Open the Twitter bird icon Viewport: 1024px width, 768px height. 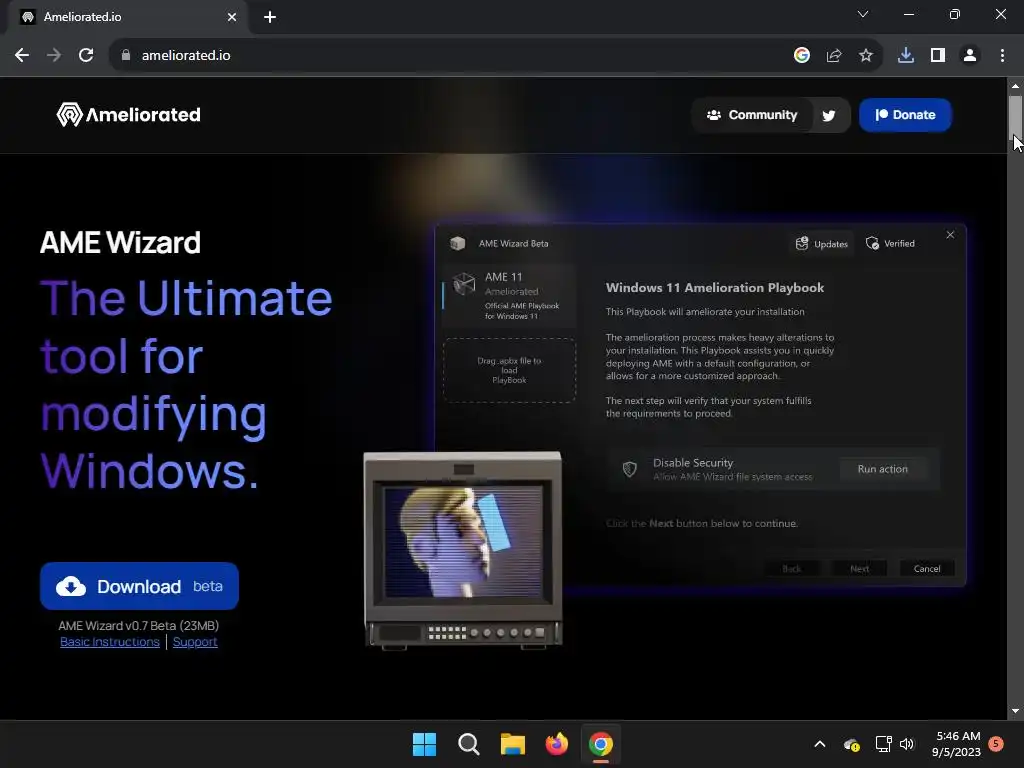tap(829, 116)
